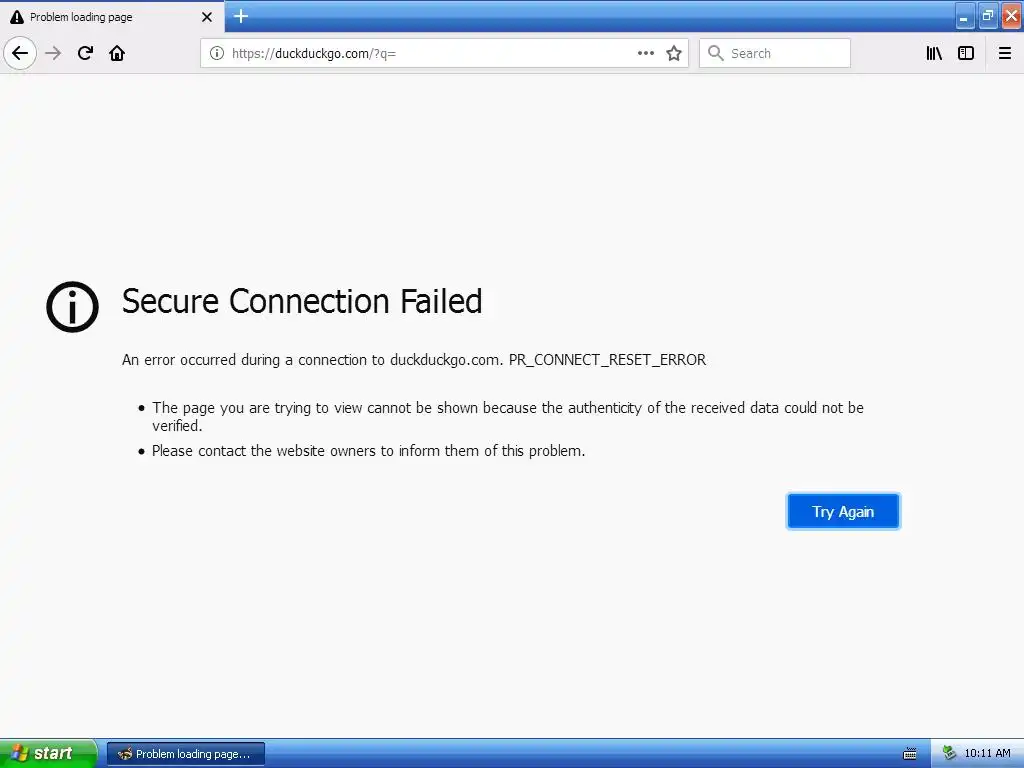Screen dimensions: 1024x768
Task: Go to the Home page
Action: click(x=117, y=53)
